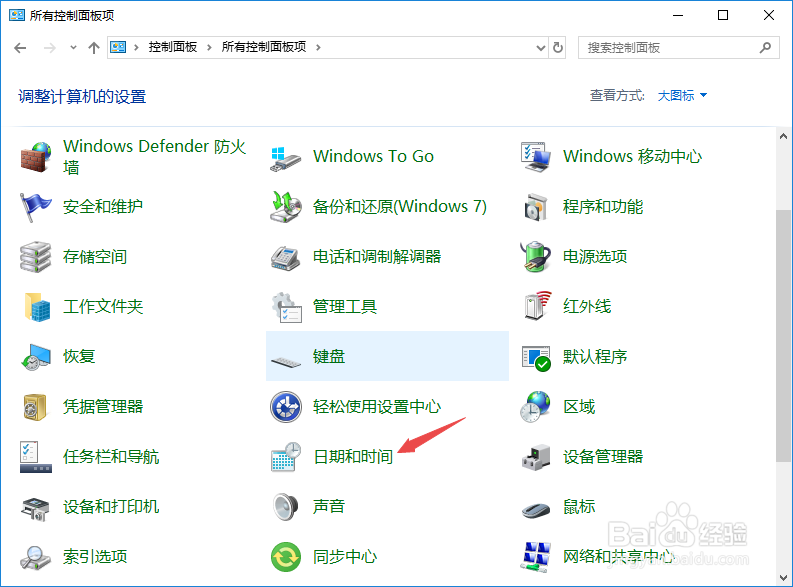
Task: Open the 大图标 view mode dropdown
Action: (682, 95)
